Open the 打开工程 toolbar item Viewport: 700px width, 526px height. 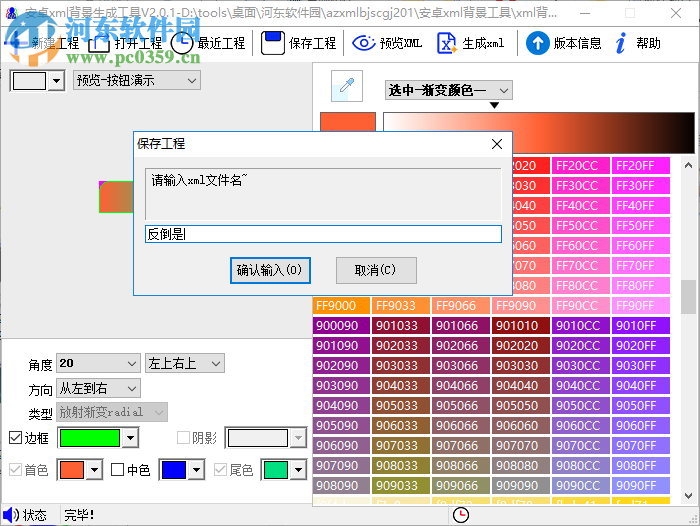click(x=126, y=43)
